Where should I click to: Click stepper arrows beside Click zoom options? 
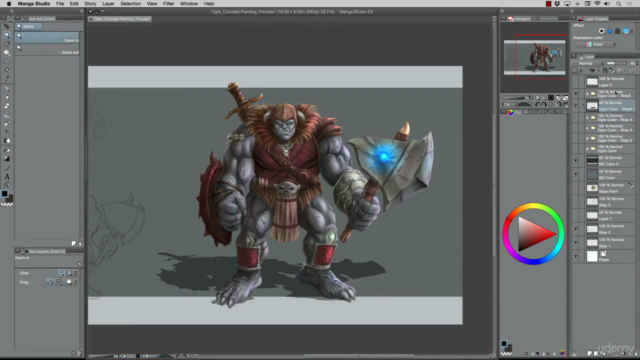pos(76,273)
